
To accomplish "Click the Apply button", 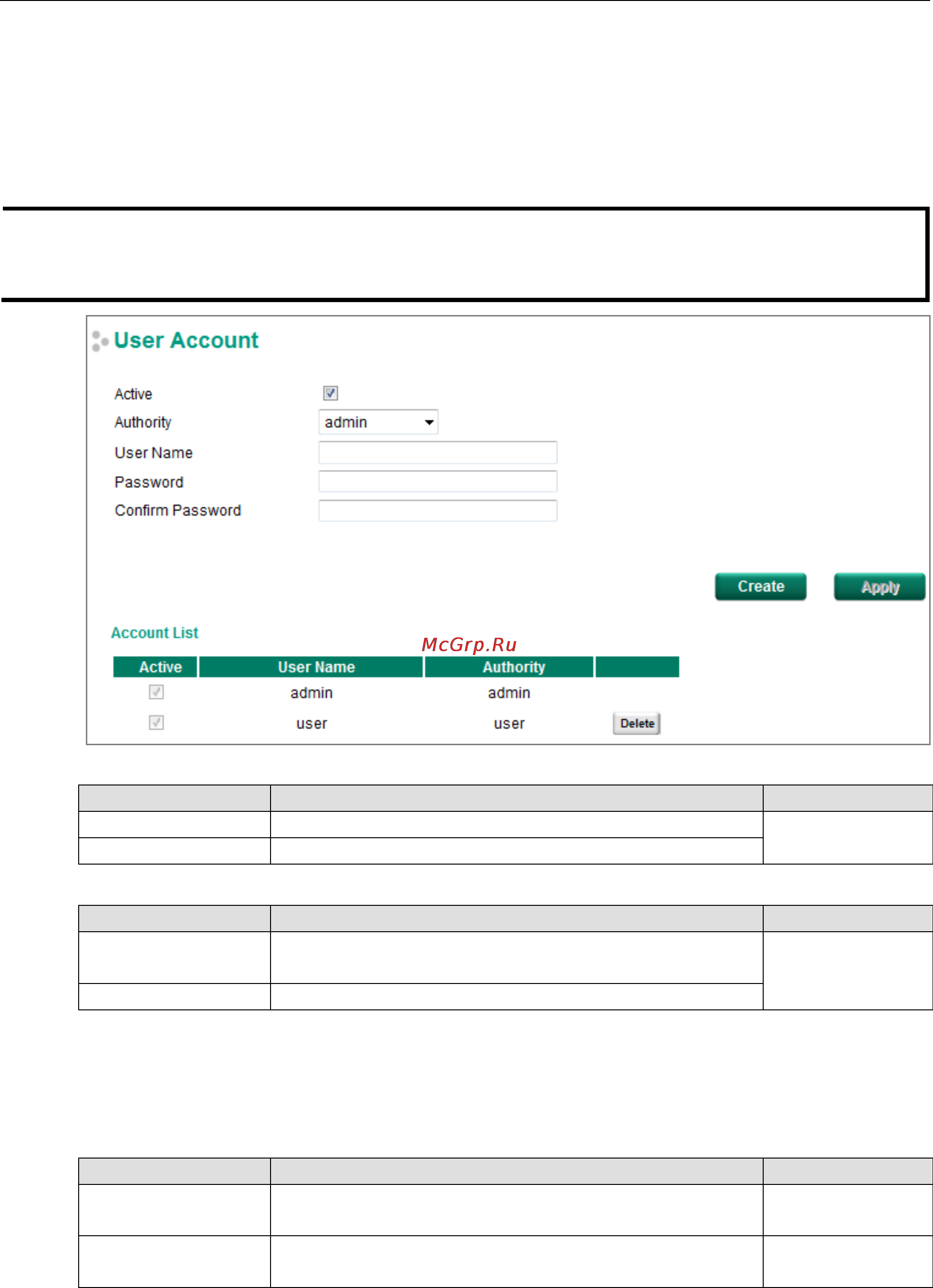I will point(880,586).
